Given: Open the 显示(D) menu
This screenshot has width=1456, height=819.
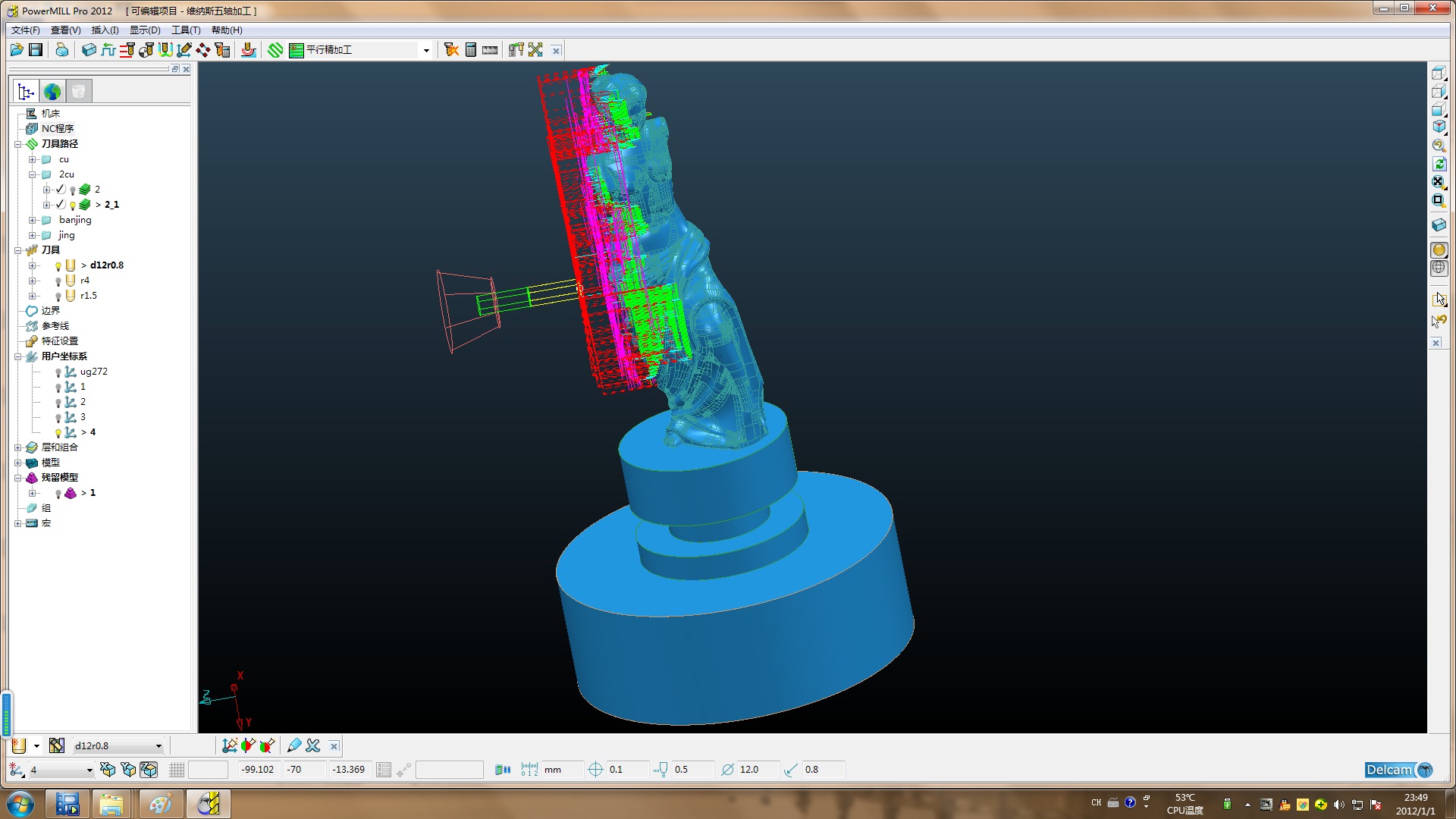Looking at the screenshot, I should pyautogui.click(x=145, y=30).
